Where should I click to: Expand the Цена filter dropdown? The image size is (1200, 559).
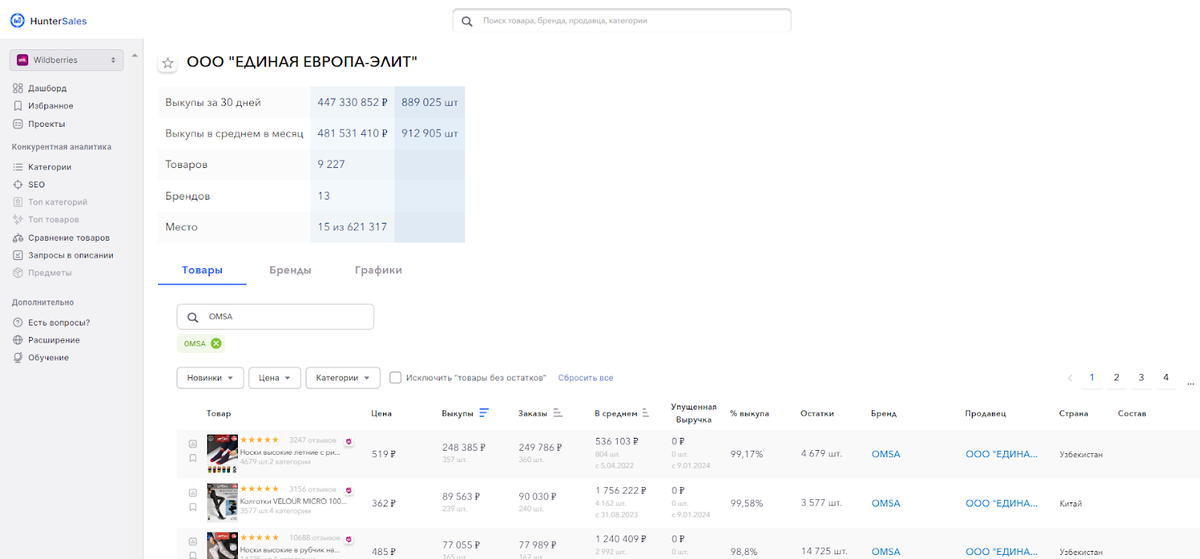[275, 378]
